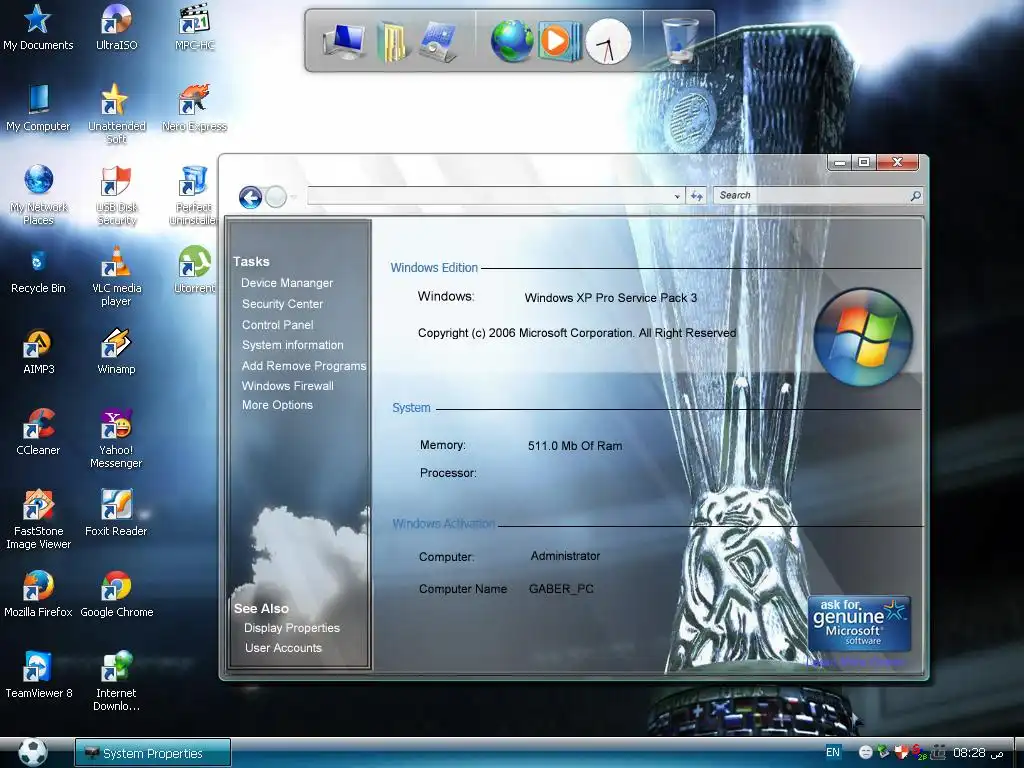Click the soccer ball Start button
The width and height of the screenshot is (1024, 768).
(x=33, y=752)
